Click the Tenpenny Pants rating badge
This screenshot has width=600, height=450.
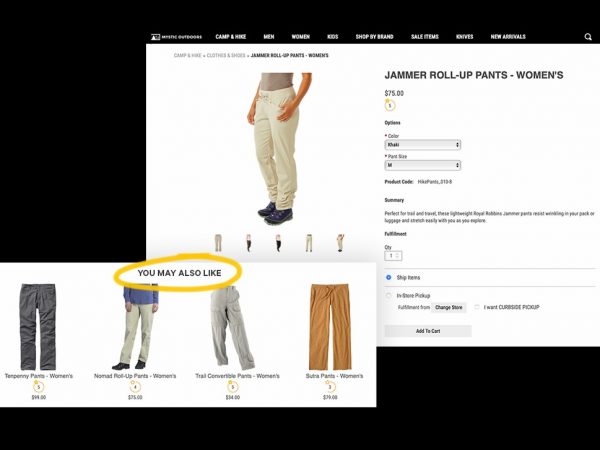[38, 387]
